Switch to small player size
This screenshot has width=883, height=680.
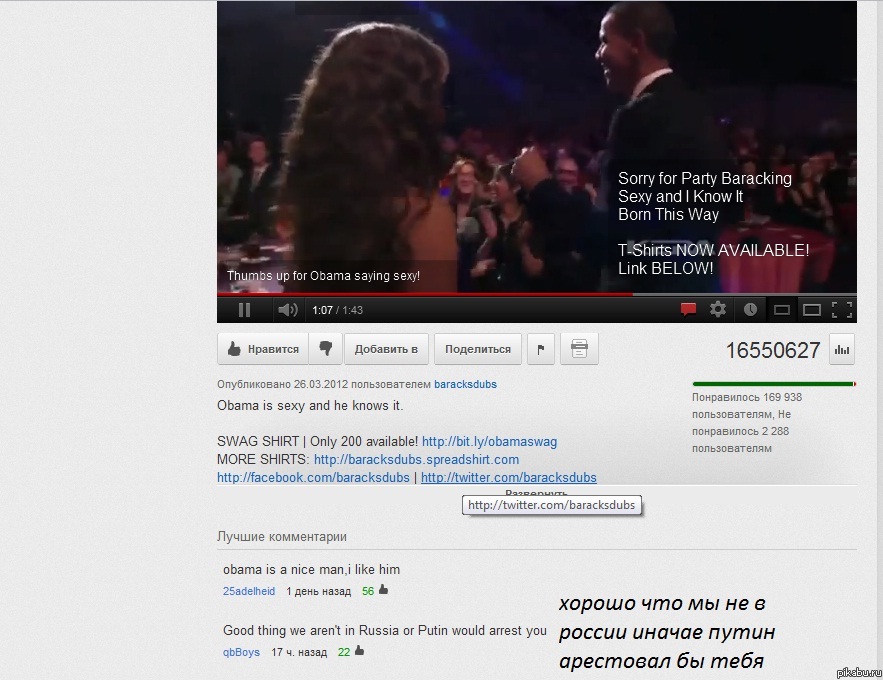click(782, 310)
